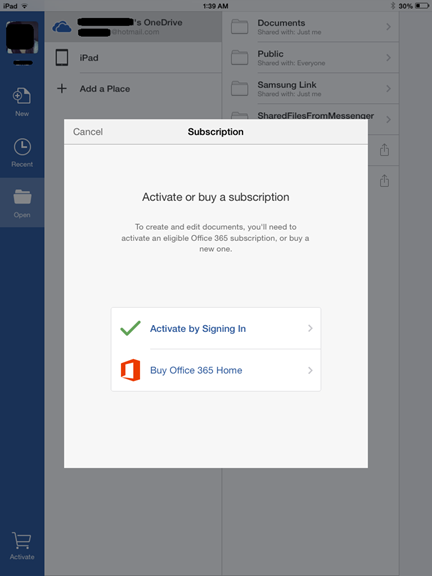Click the profile avatar picture
432x576 pixels.
22,37
